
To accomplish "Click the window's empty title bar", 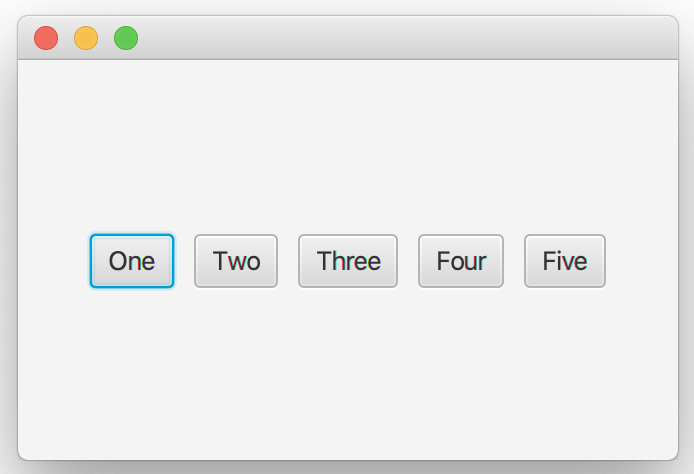I will 400,38.
